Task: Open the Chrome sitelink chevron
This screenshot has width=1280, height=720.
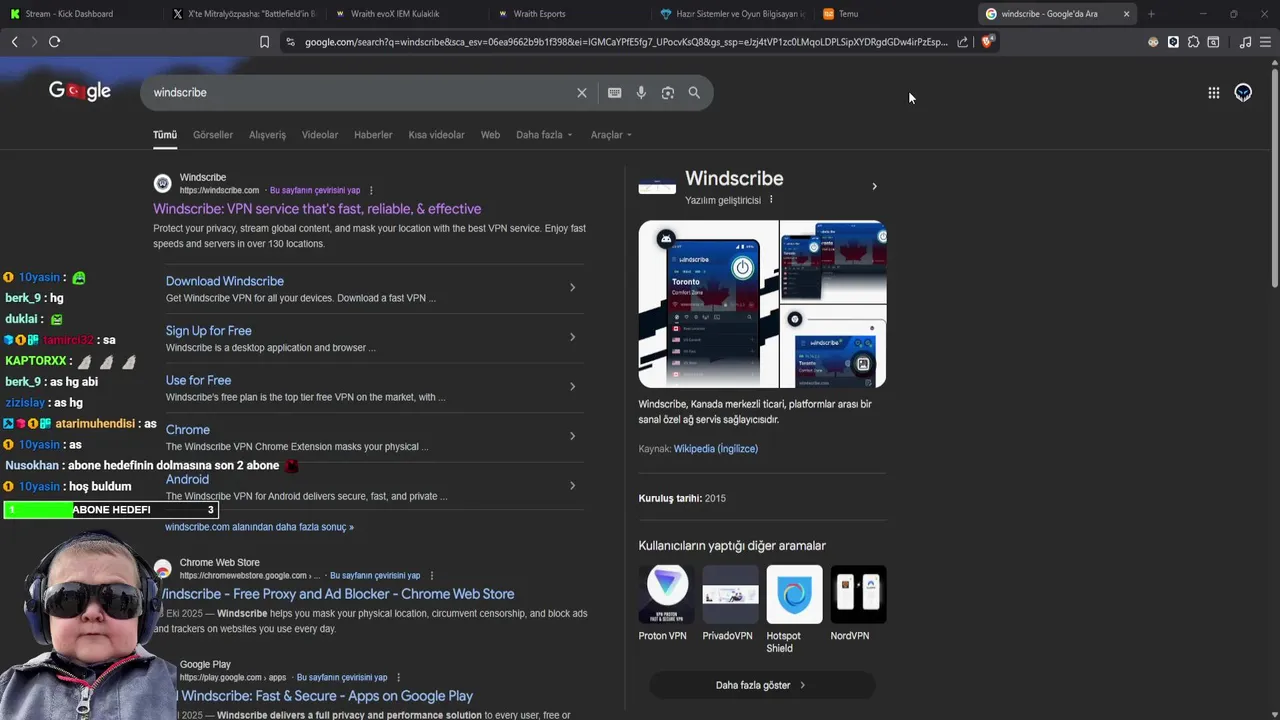Action: tap(572, 436)
